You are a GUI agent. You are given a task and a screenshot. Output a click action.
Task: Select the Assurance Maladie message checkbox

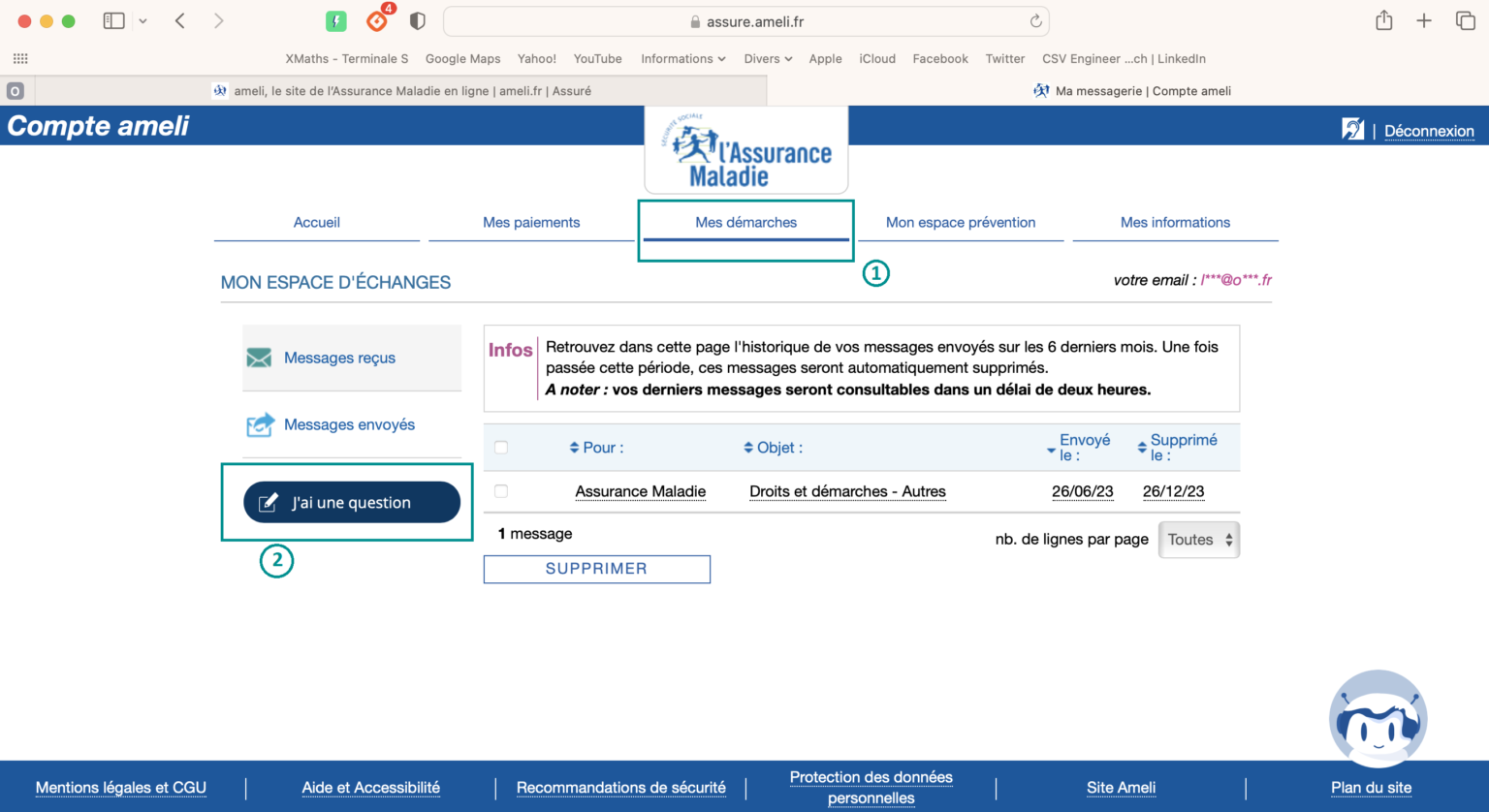click(501, 491)
